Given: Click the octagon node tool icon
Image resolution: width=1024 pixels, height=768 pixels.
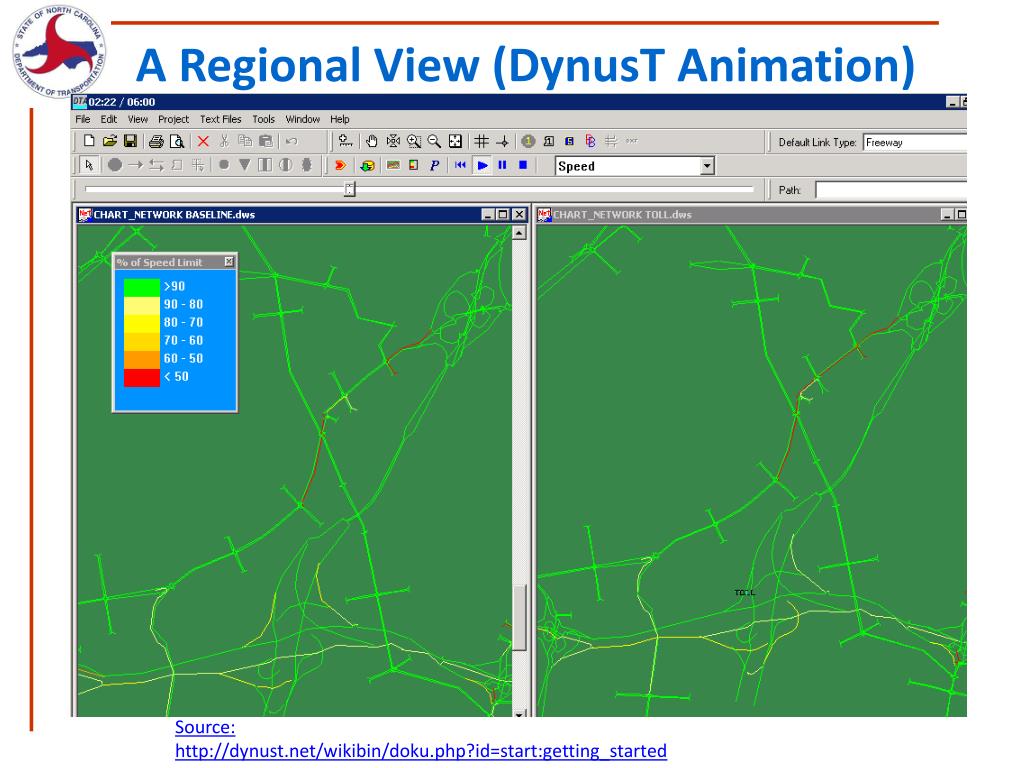Looking at the screenshot, I should click(115, 165).
